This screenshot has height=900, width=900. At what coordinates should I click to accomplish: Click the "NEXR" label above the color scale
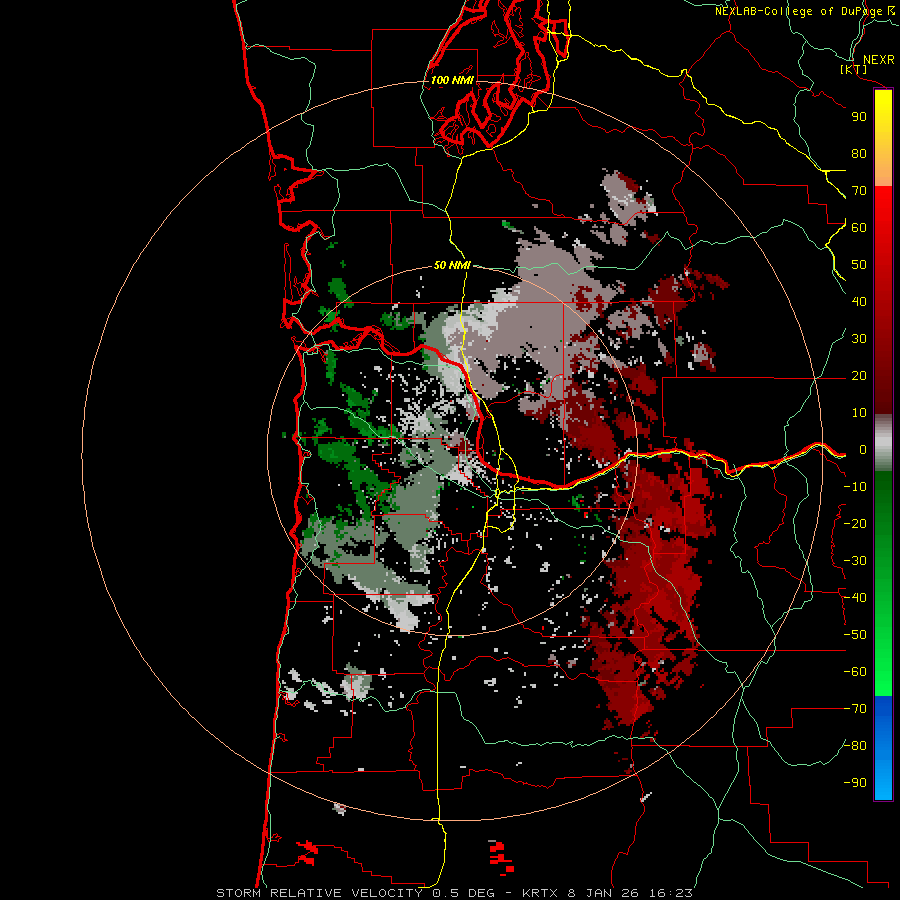pos(878,60)
